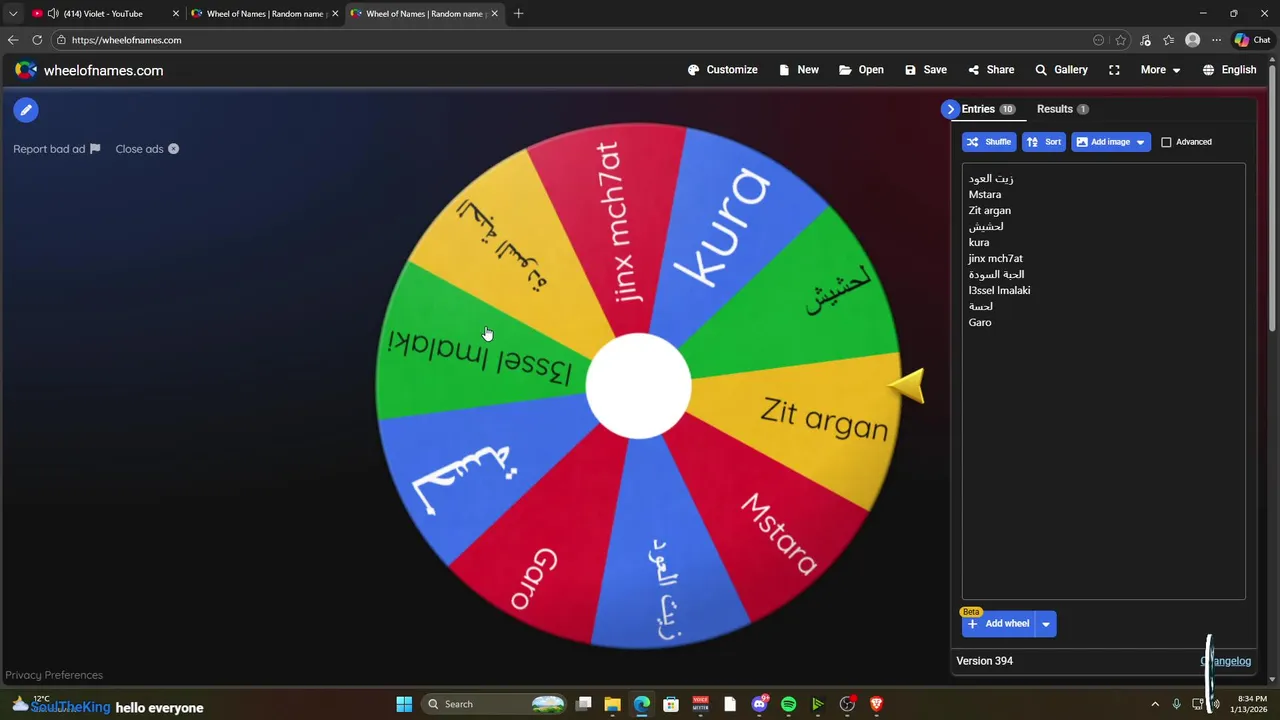Open Privacy Preferences link
Image resolution: width=1280 pixels, height=720 pixels.
point(54,675)
